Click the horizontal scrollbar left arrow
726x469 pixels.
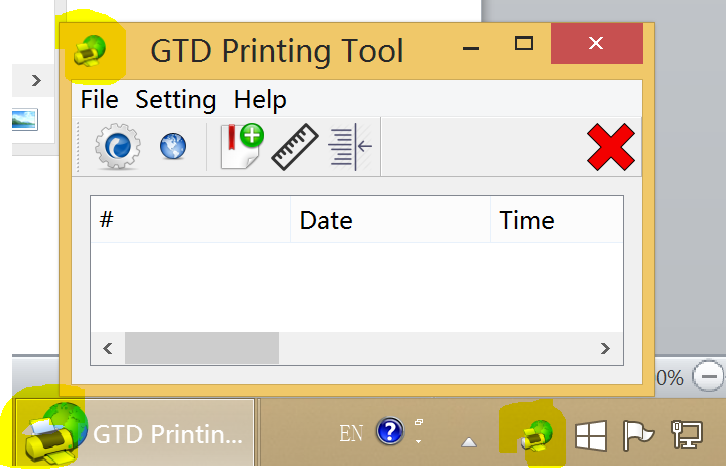(x=108, y=348)
